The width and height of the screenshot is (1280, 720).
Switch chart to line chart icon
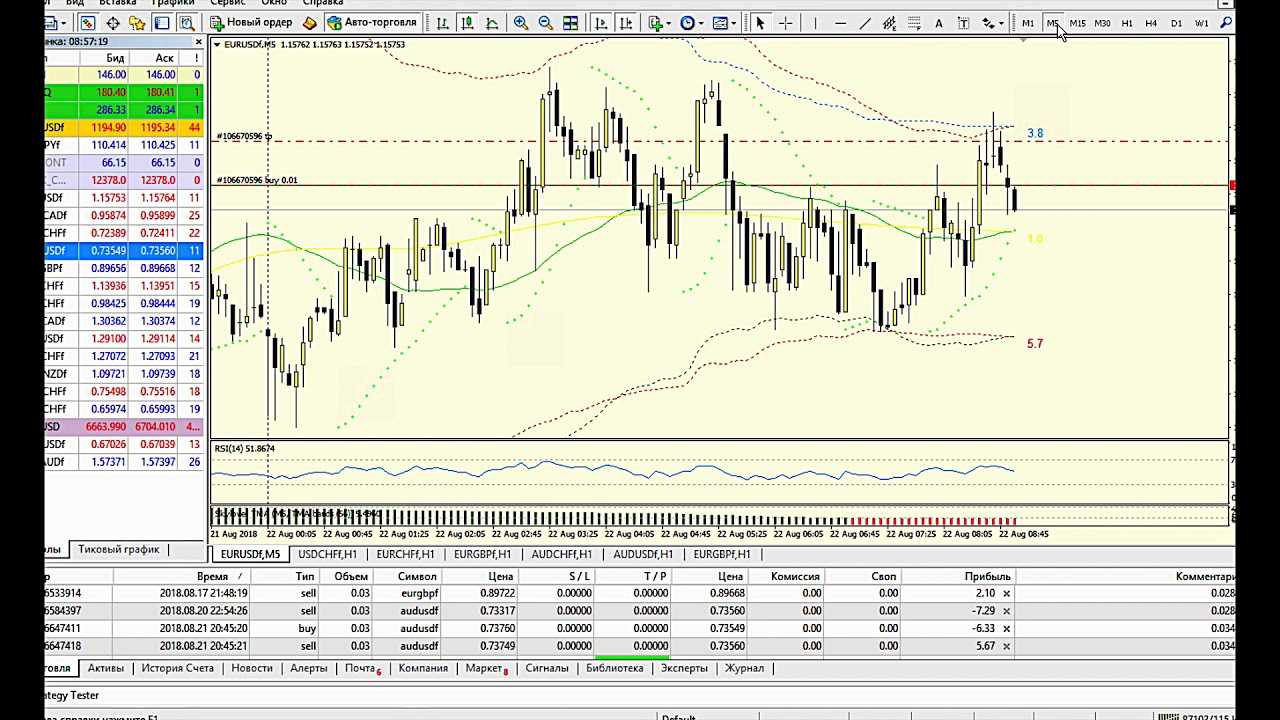point(491,23)
